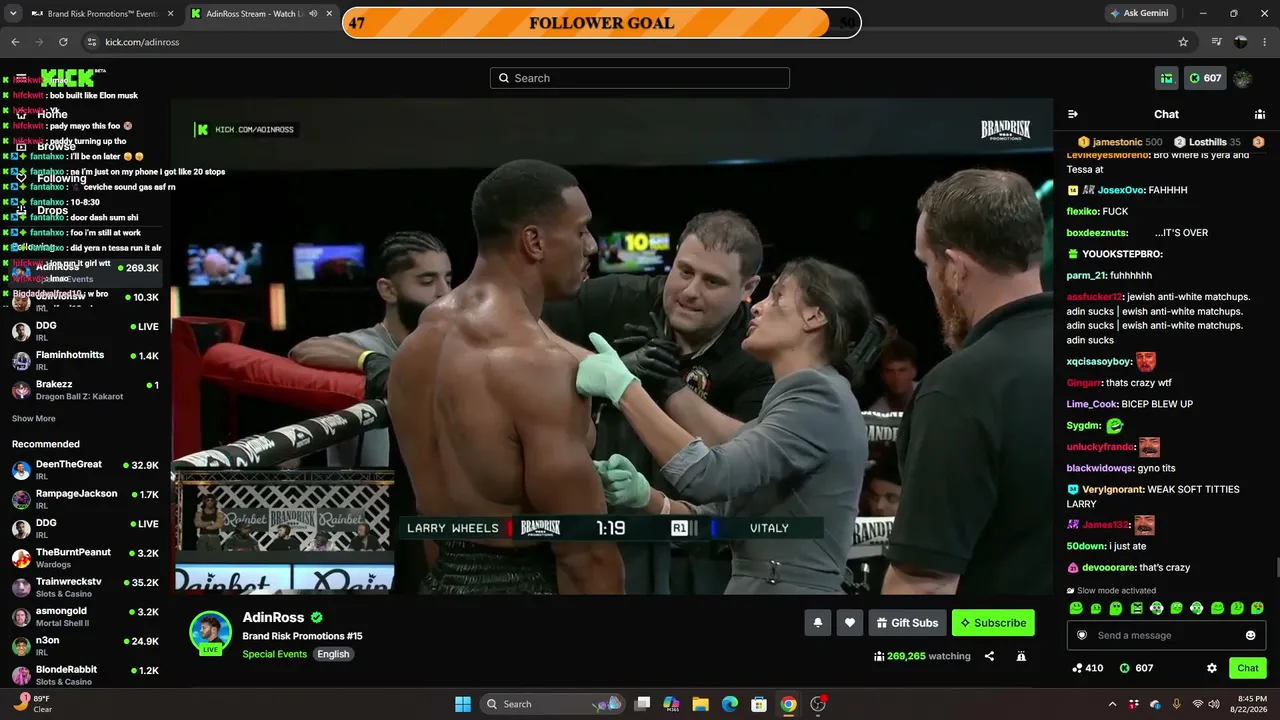Open OBS Studio from the taskbar
Viewport: 1280px width, 720px height.
(818, 704)
